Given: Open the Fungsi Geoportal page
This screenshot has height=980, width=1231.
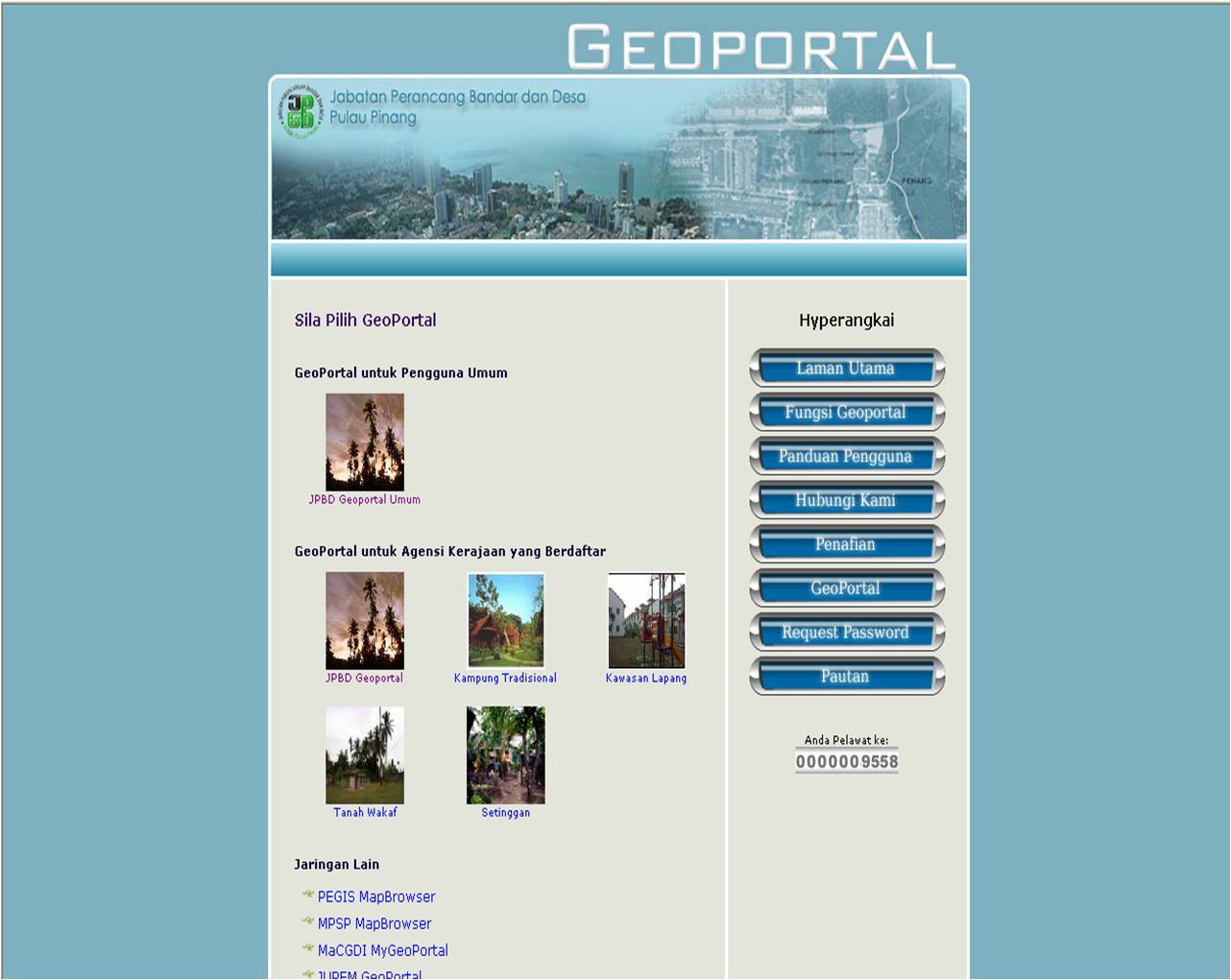Looking at the screenshot, I should (846, 412).
